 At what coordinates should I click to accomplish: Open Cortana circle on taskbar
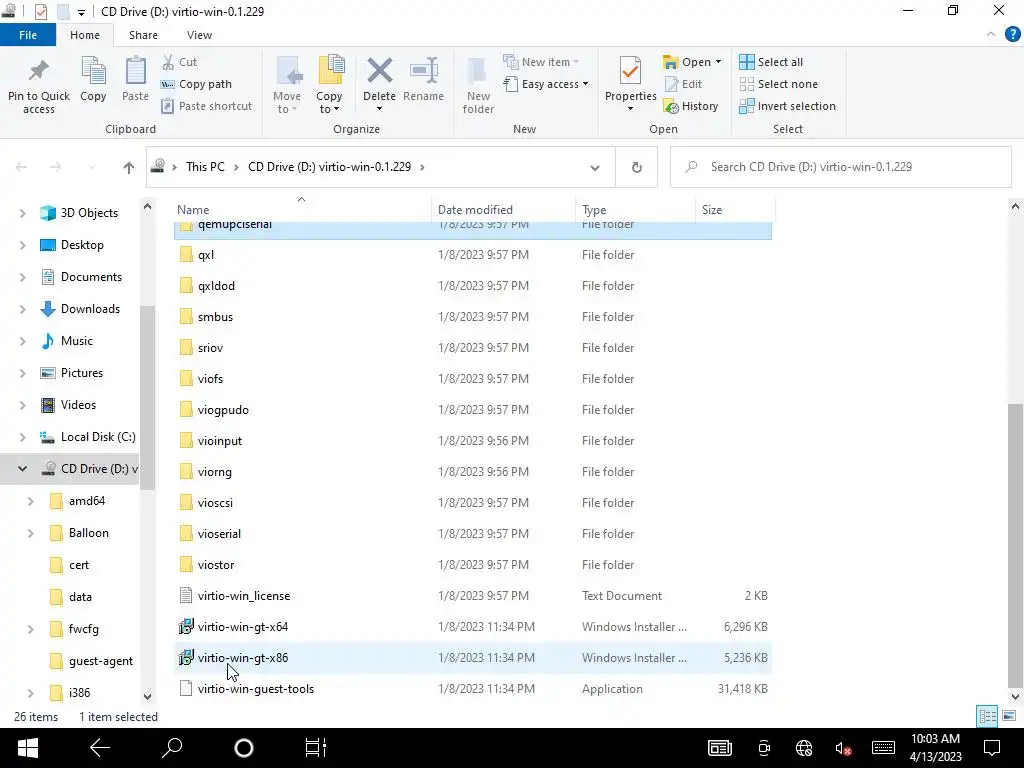tap(244, 748)
